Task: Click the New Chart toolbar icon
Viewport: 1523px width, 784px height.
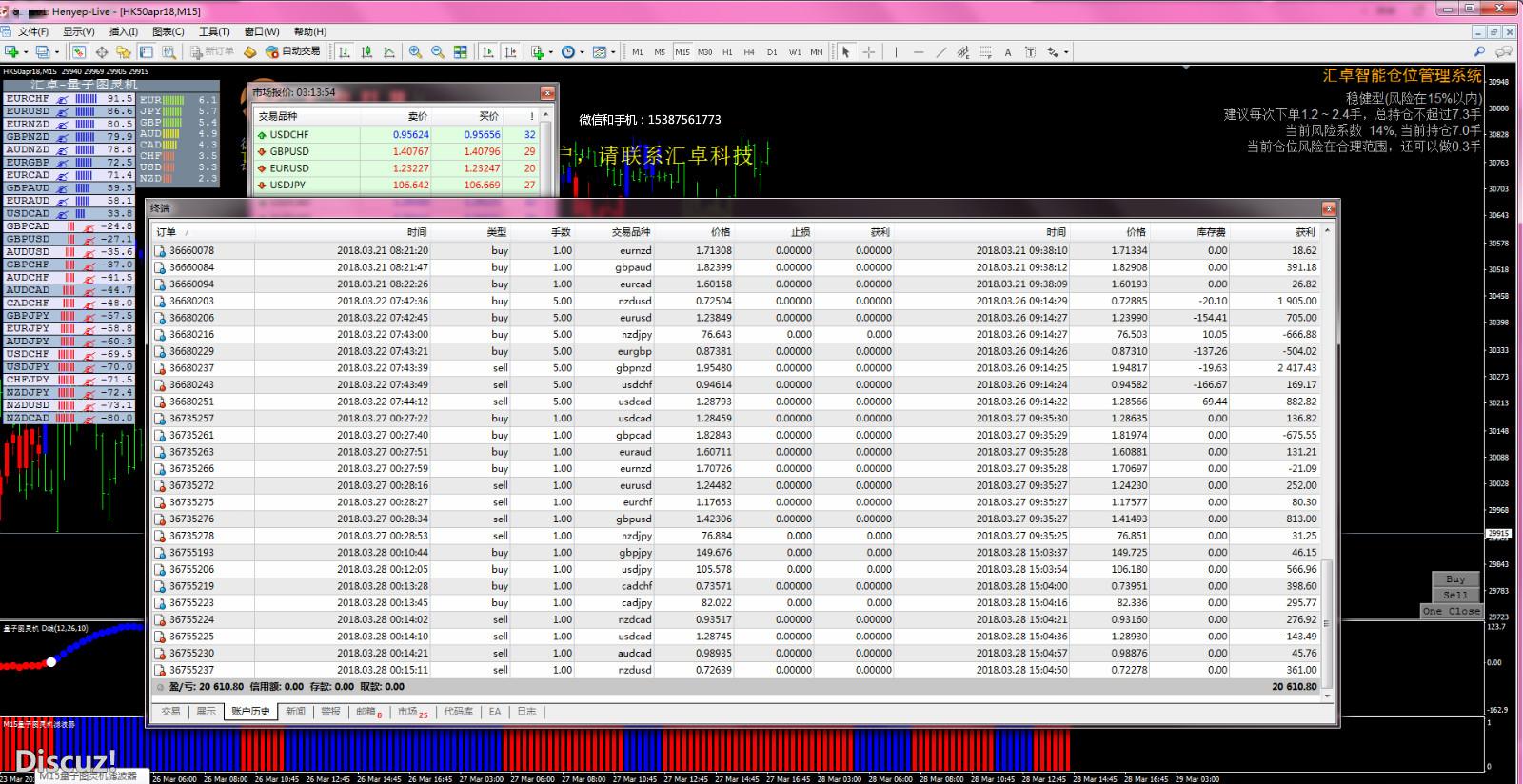Action: point(11,52)
